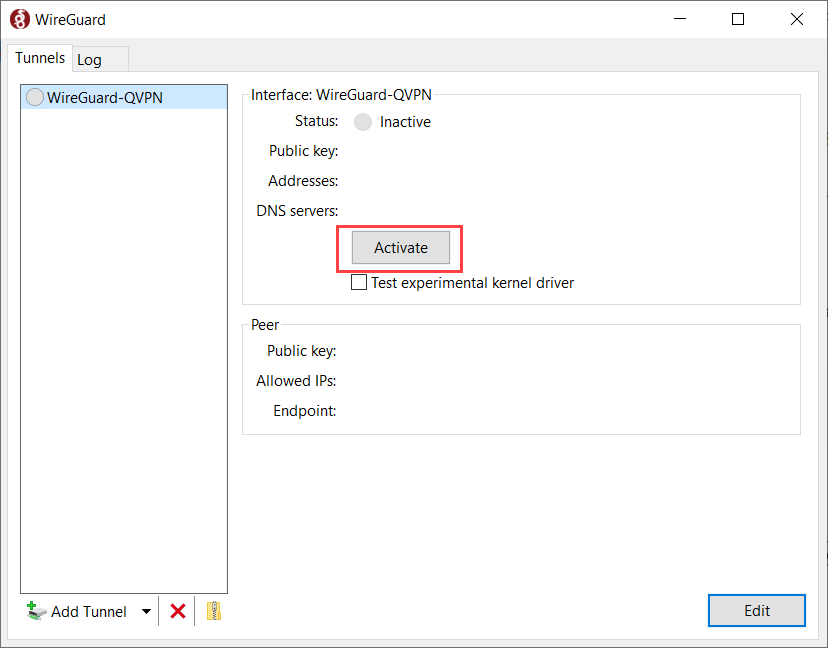
Task: Click the Inactive status text
Action: point(405,122)
